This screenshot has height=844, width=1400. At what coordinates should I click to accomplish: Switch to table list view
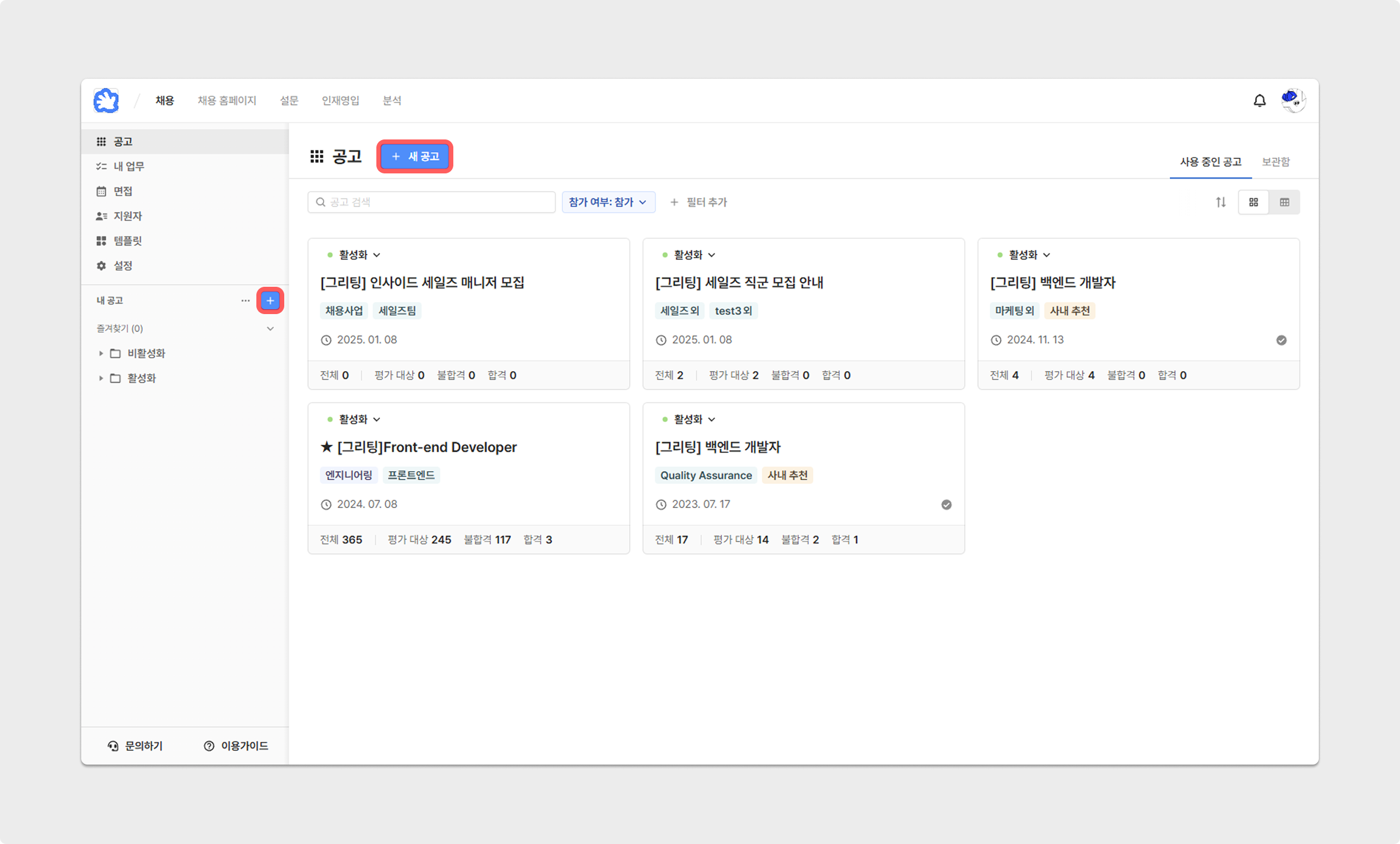pos(1284,202)
